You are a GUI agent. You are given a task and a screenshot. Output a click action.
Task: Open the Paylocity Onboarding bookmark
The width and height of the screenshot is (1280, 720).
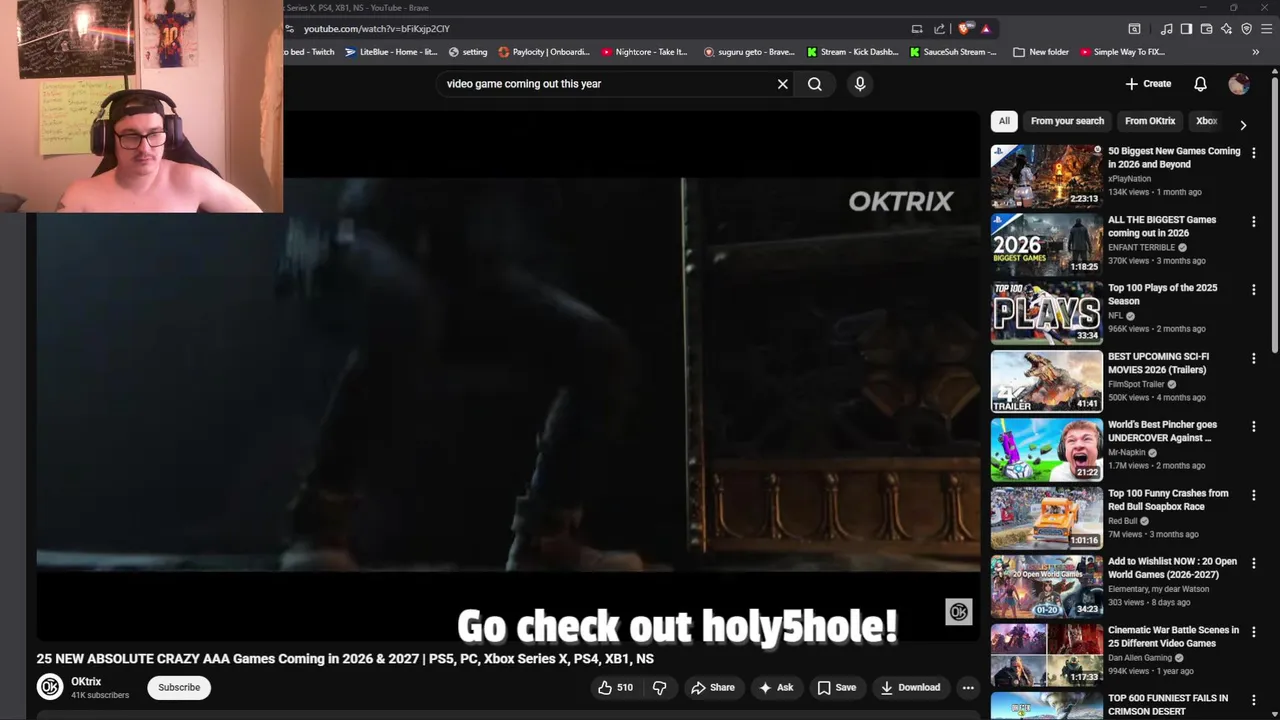point(544,52)
